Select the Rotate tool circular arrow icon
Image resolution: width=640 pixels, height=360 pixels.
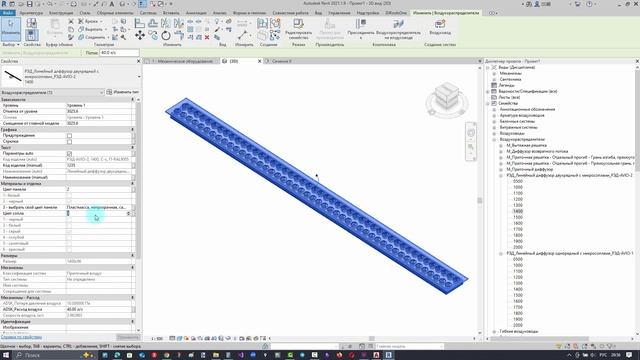(x=166, y=36)
